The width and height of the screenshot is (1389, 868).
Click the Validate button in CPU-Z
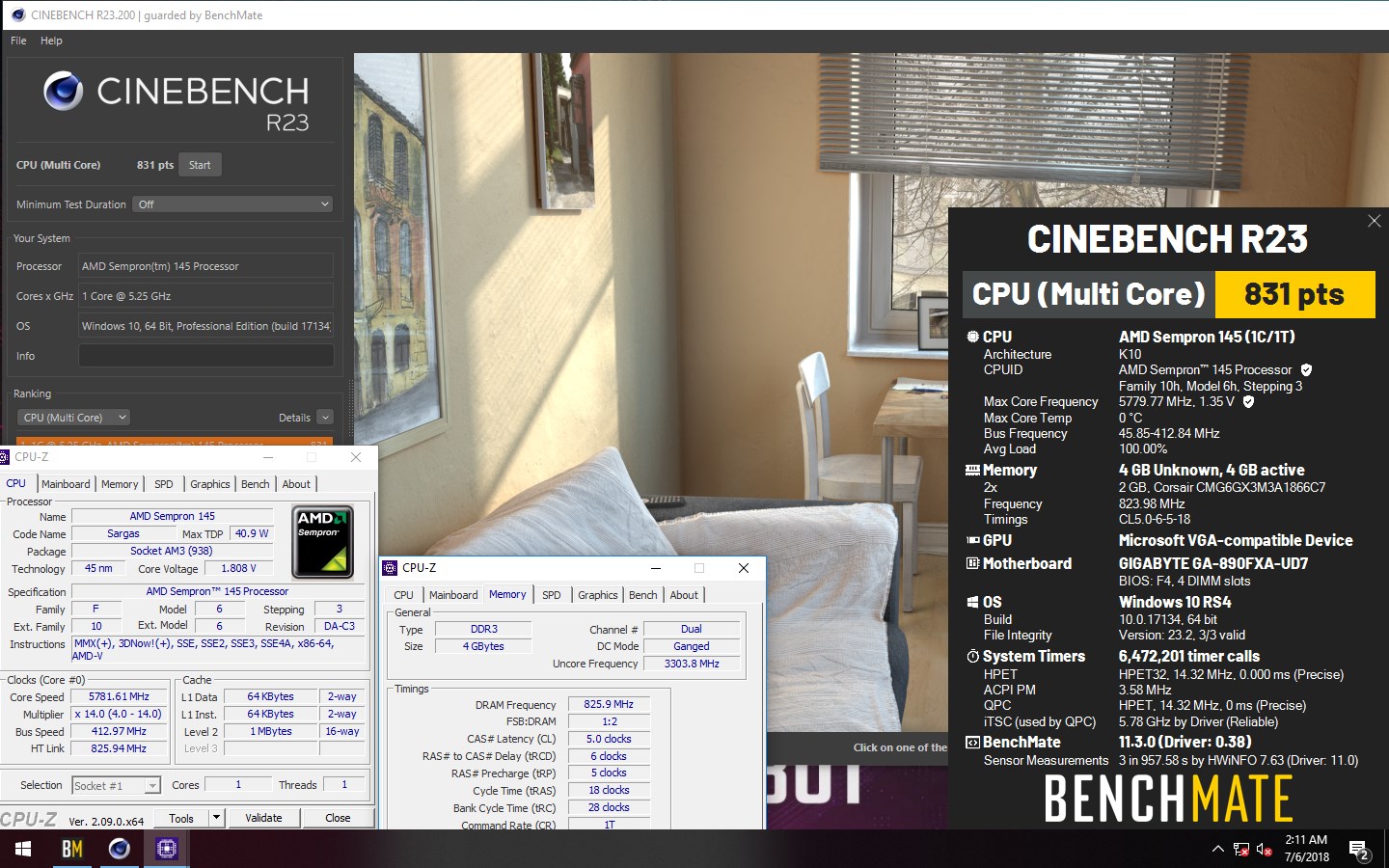pos(263,818)
